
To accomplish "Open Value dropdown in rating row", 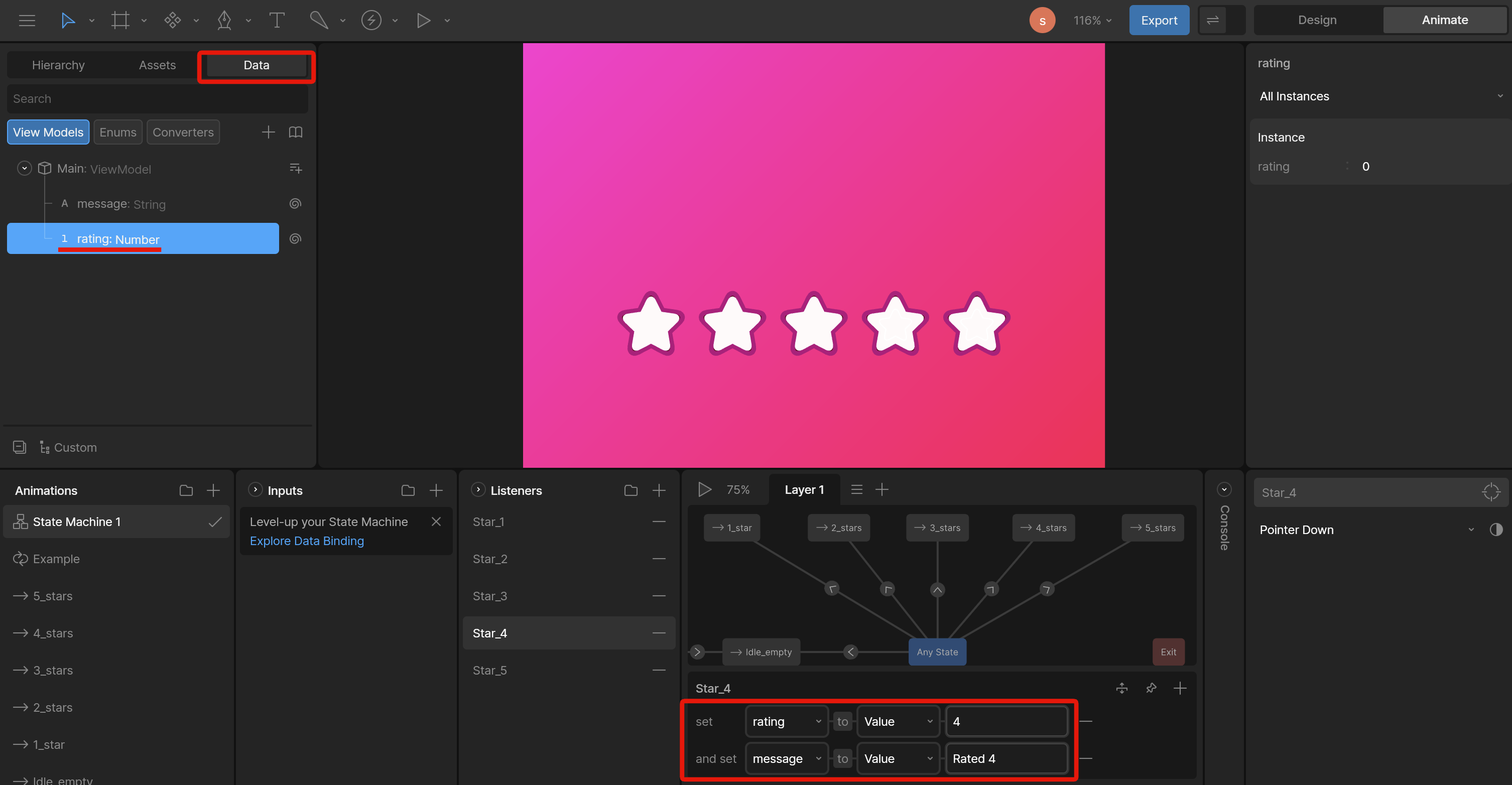I will [898, 722].
